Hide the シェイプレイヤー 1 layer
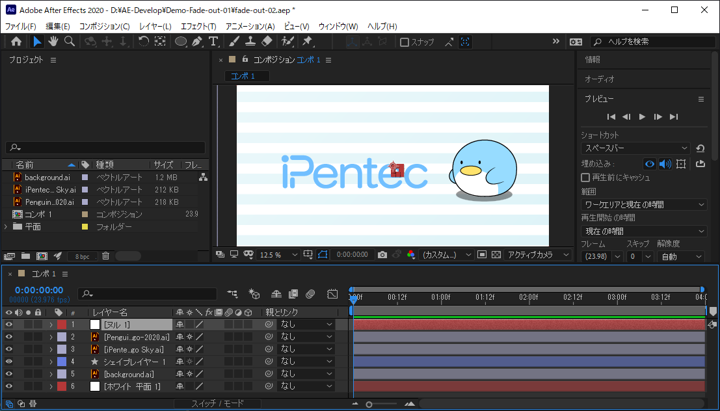Image resolution: width=720 pixels, height=411 pixels. (x=9, y=362)
